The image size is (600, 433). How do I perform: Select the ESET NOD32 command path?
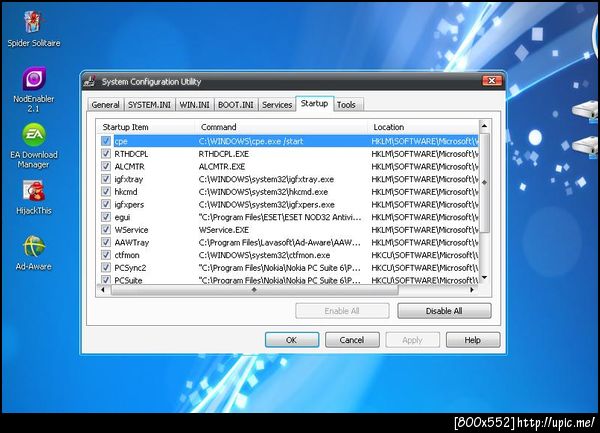tap(280, 217)
